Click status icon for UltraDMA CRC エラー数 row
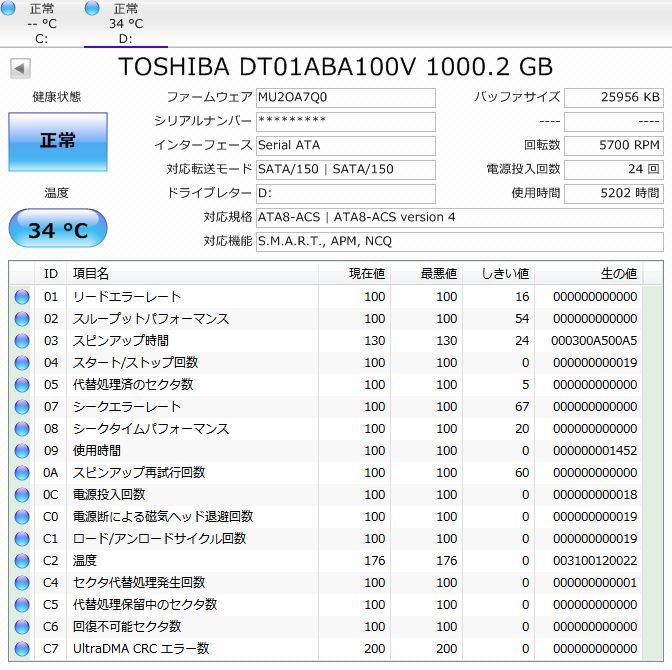 tap(22, 649)
